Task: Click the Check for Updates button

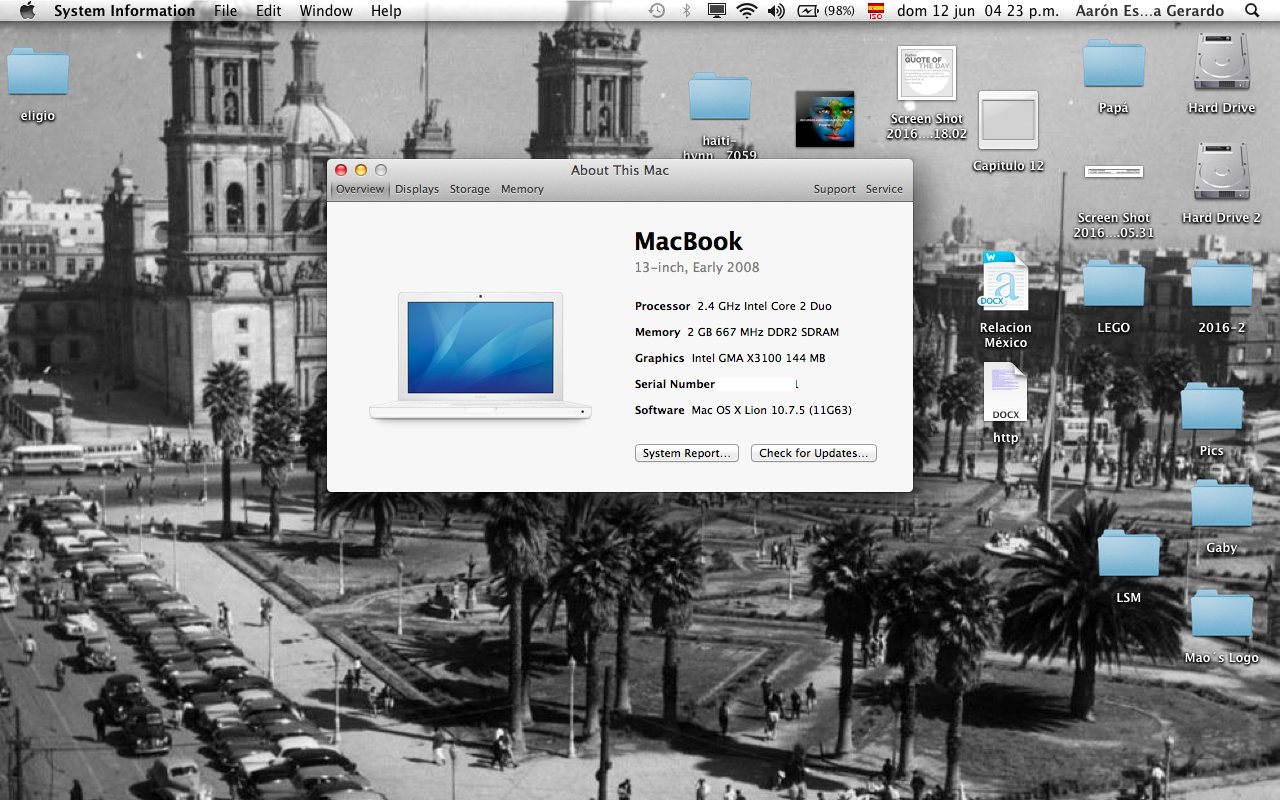Action: pyautogui.click(x=814, y=453)
